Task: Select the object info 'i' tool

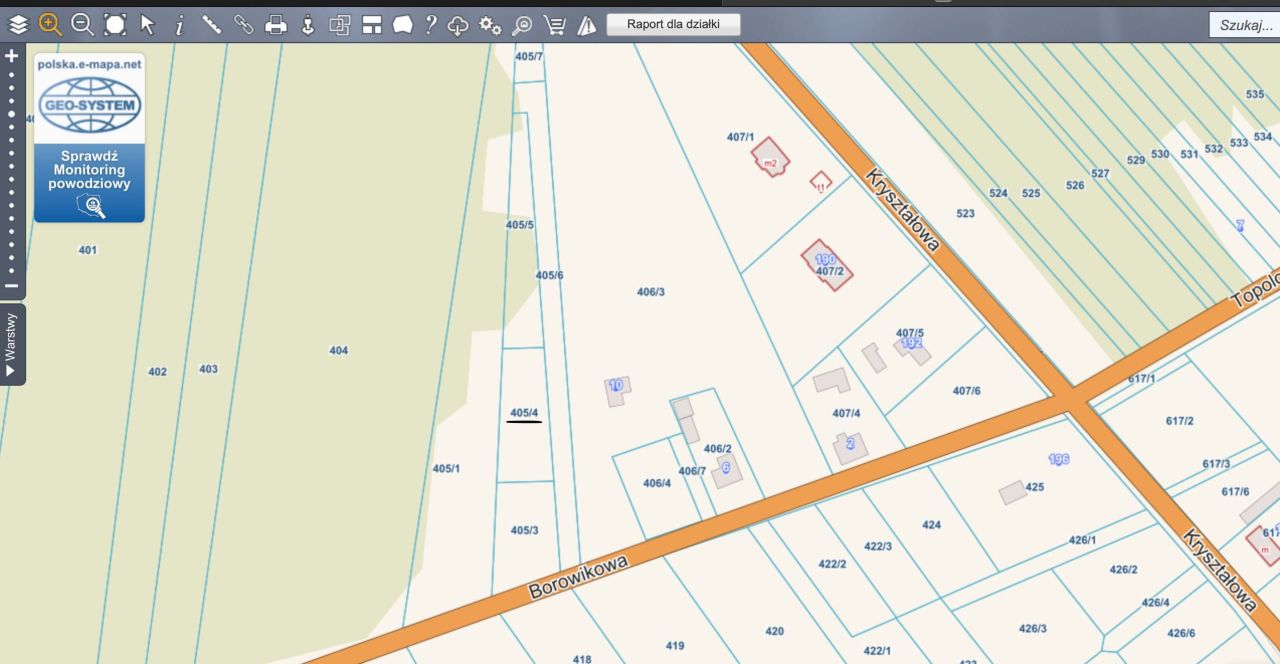Action: point(180,25)
